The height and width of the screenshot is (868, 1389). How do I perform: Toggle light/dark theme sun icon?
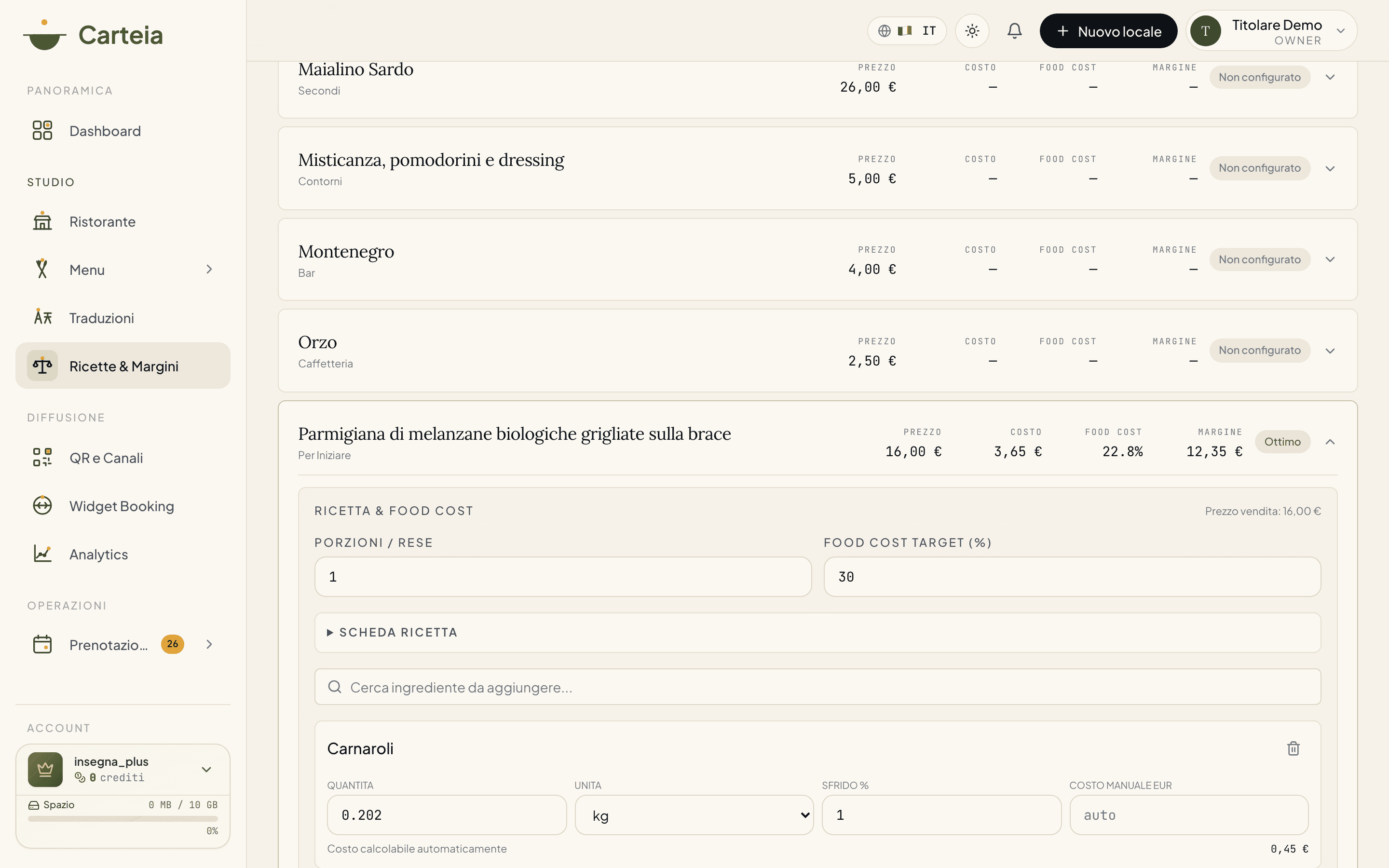[972, 31]
